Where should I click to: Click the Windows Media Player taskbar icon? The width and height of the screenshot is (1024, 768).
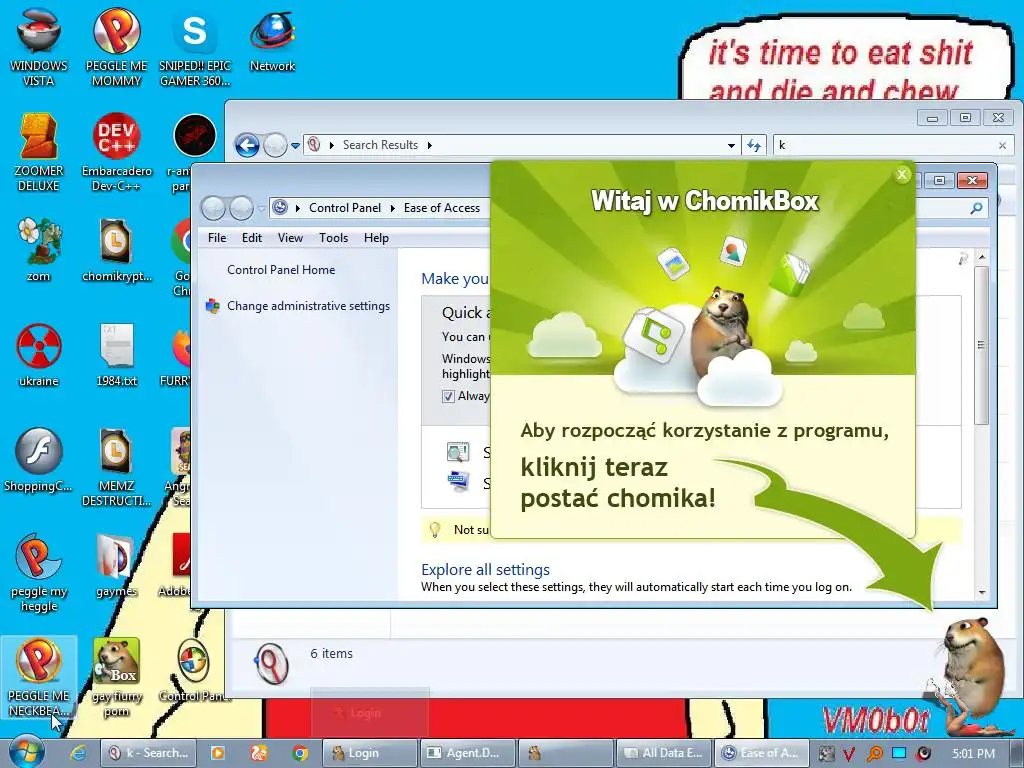[x=217, y=753]
